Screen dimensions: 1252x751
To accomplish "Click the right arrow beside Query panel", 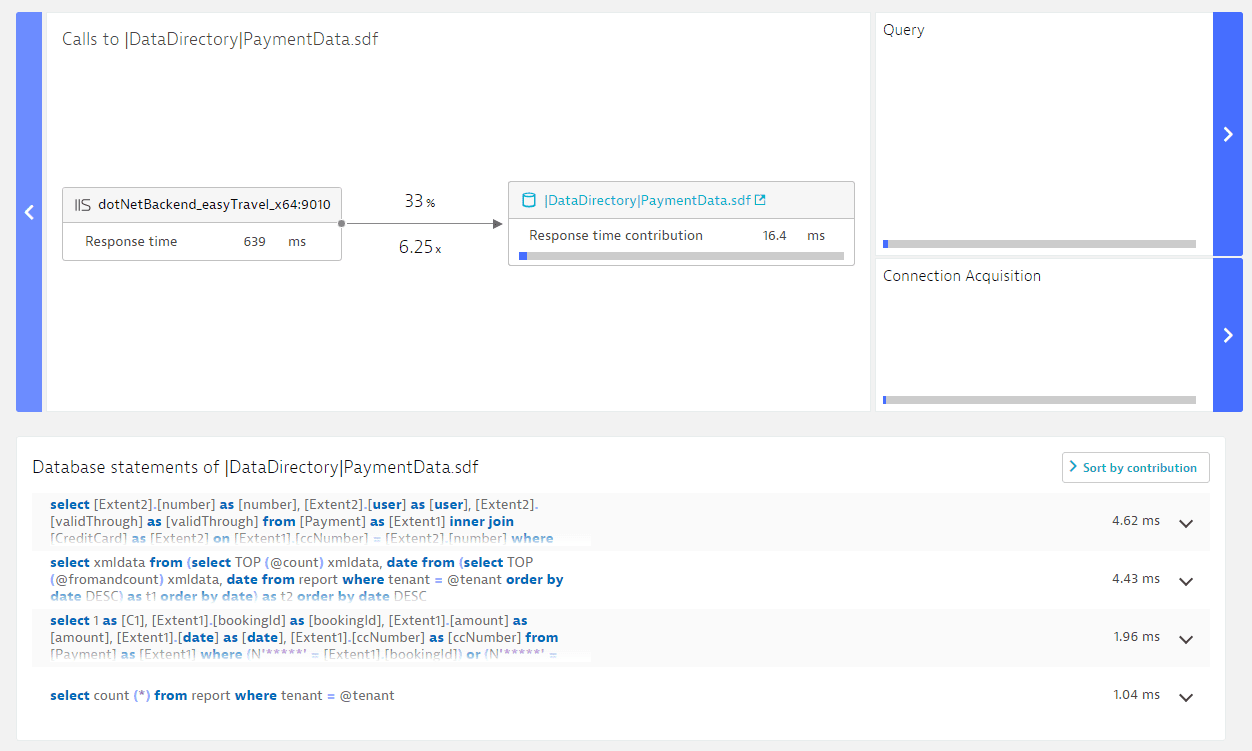I will [1227, 134].
